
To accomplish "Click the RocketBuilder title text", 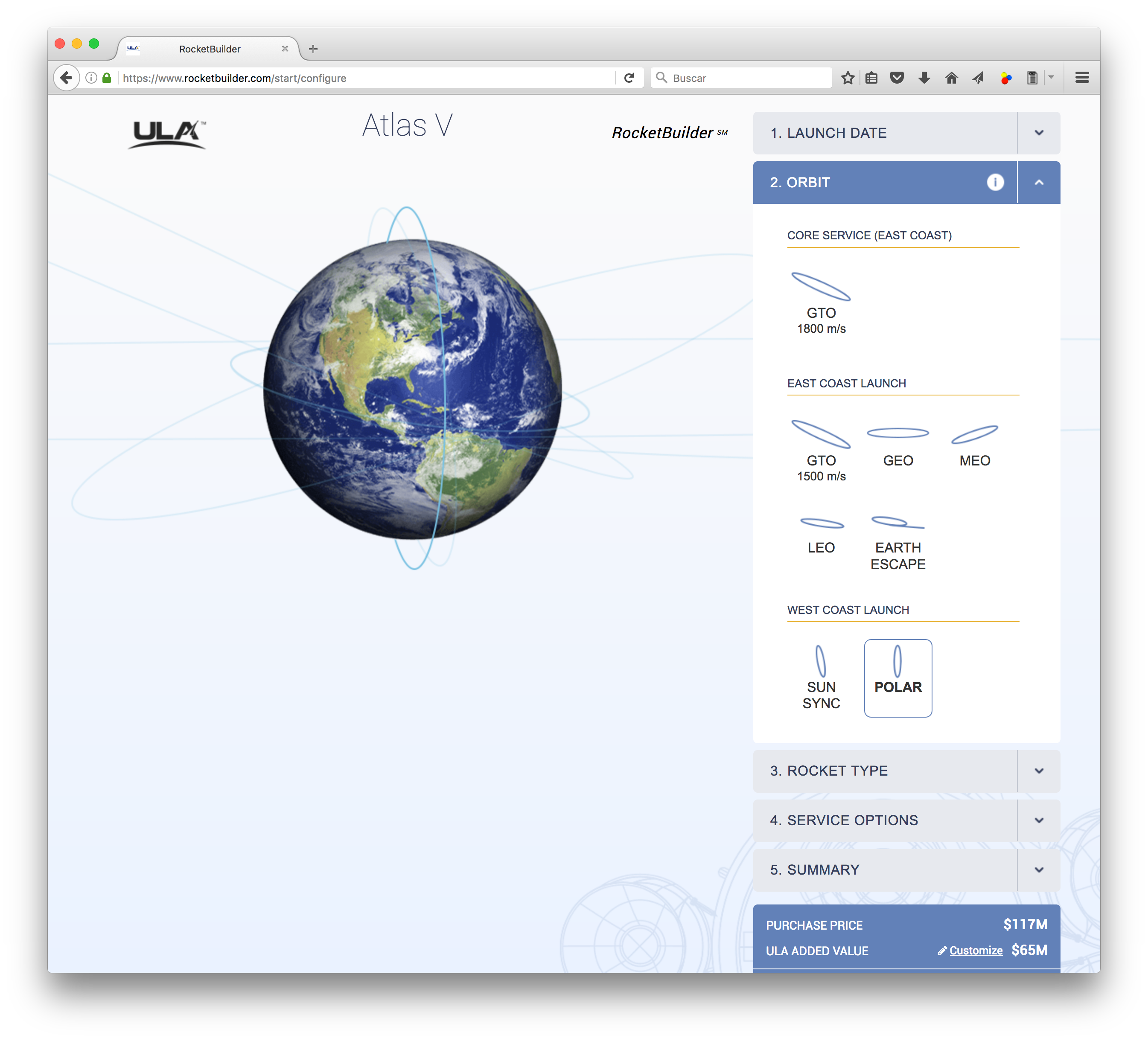I will pos(669,133).
